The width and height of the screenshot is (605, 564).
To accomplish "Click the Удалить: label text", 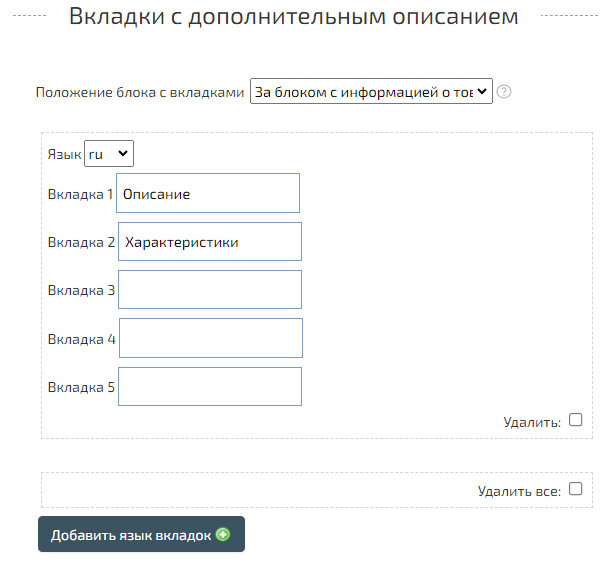I will [532, 422].
